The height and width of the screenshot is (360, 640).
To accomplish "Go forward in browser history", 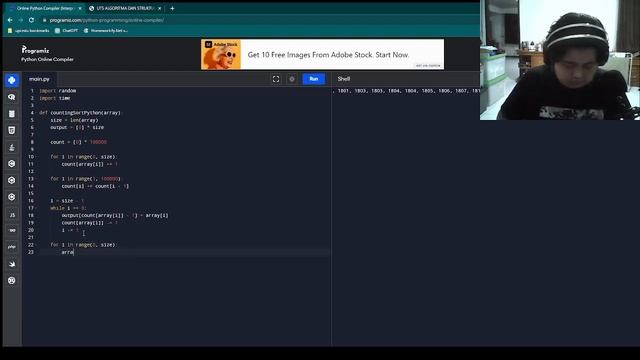I will (x=20, y=20).
